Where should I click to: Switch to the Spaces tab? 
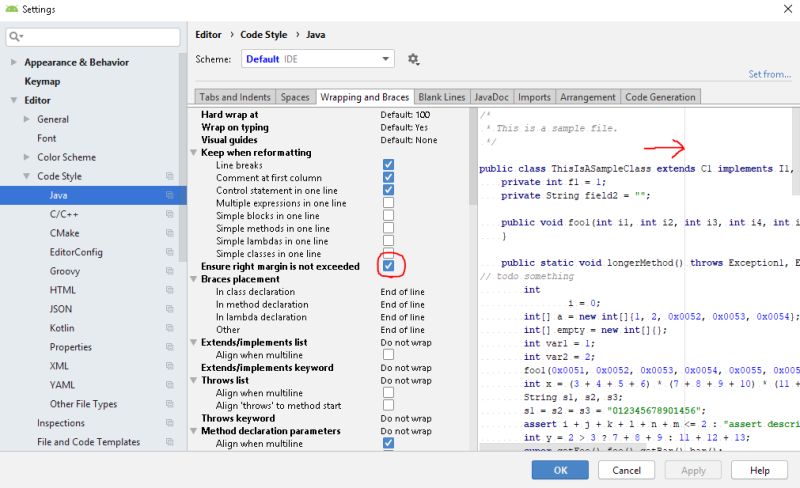[295, 97]
